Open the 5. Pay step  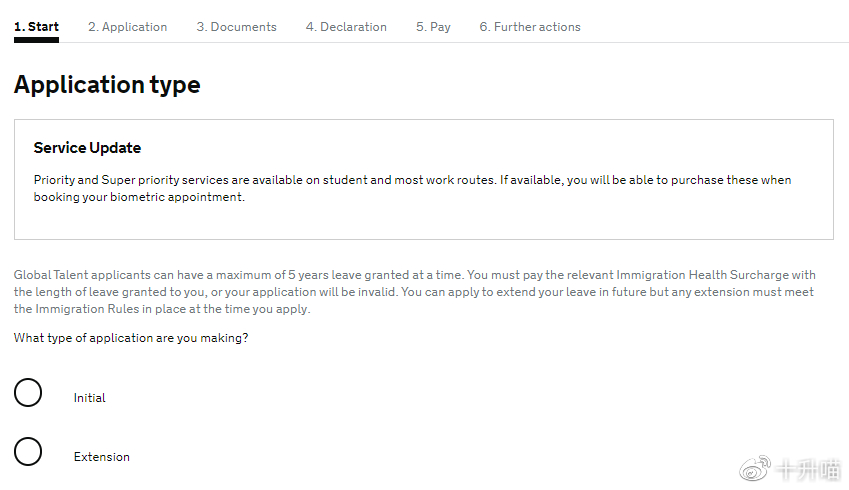[433, 27]
